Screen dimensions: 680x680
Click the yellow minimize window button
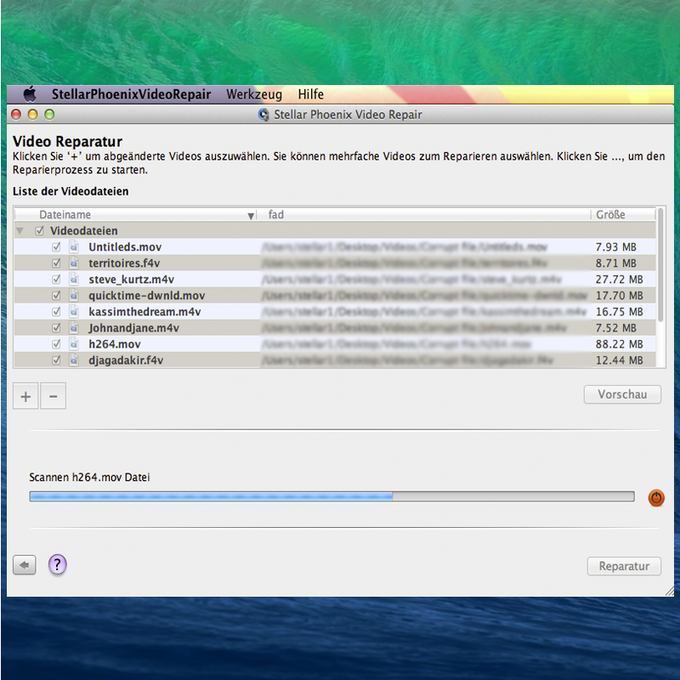click(33, 114)
